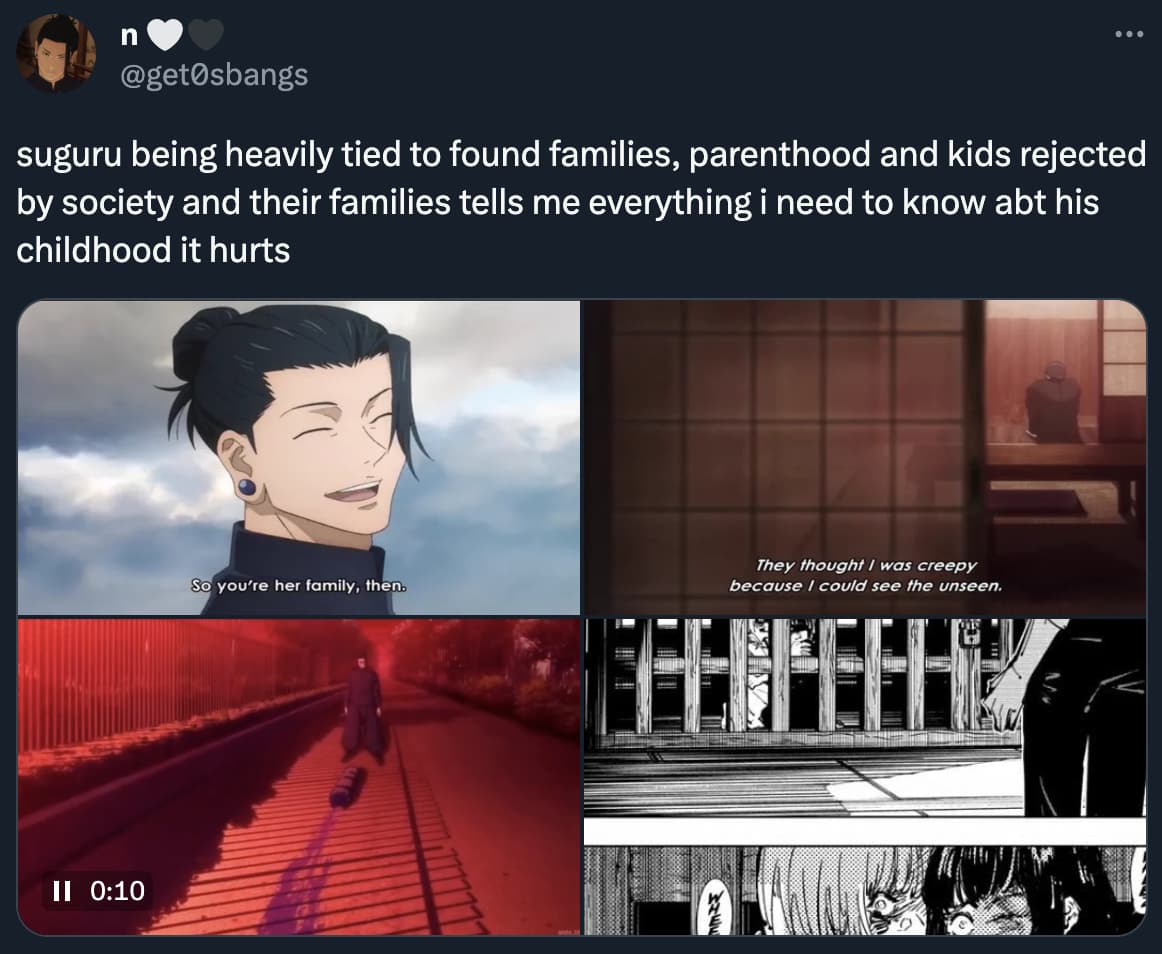Click the character sitting at the table
Viewport: 1162px width, 954px height.
1053,404
